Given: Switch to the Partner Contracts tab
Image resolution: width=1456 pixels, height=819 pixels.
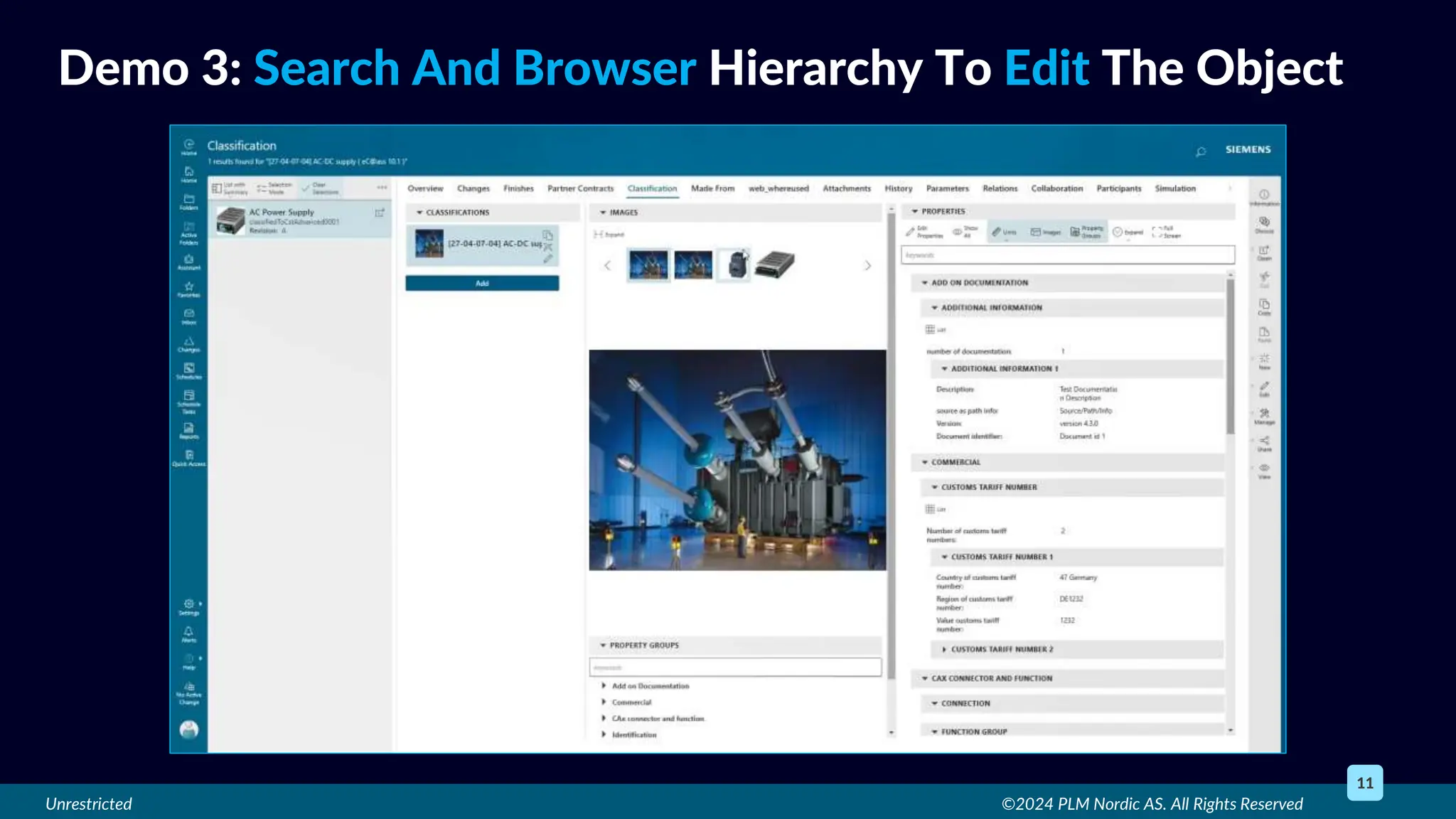Looking at the screenshot, I should pyautogui.click(x=580, y=188).
